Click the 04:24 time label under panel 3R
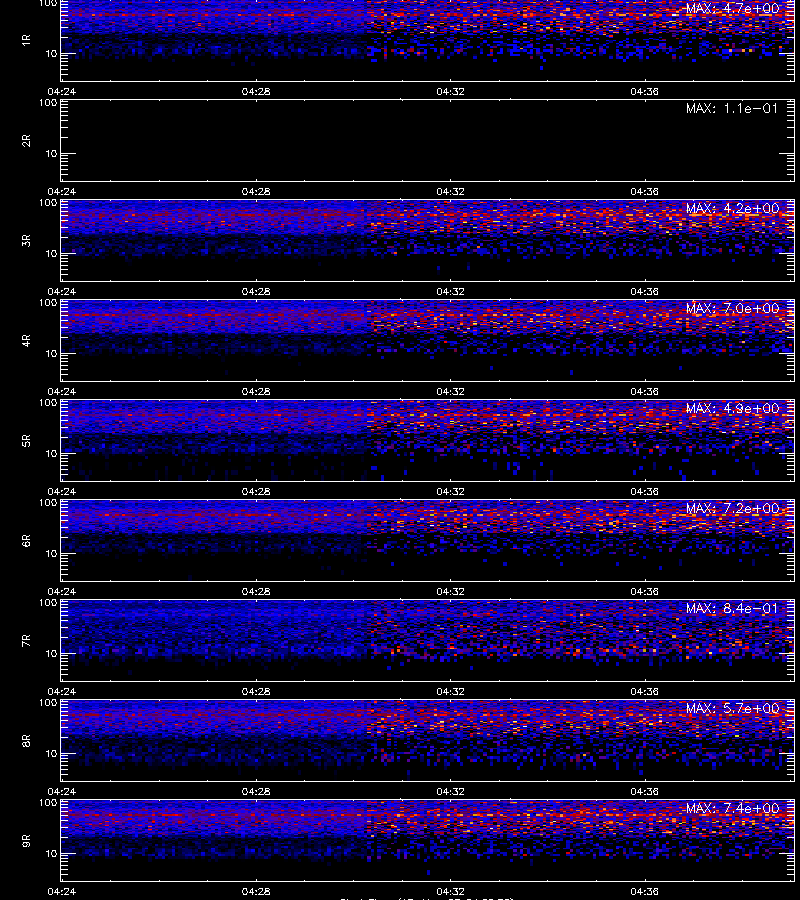Image resolution: width=800 pixels, height=900 pixels. [61, 292]
